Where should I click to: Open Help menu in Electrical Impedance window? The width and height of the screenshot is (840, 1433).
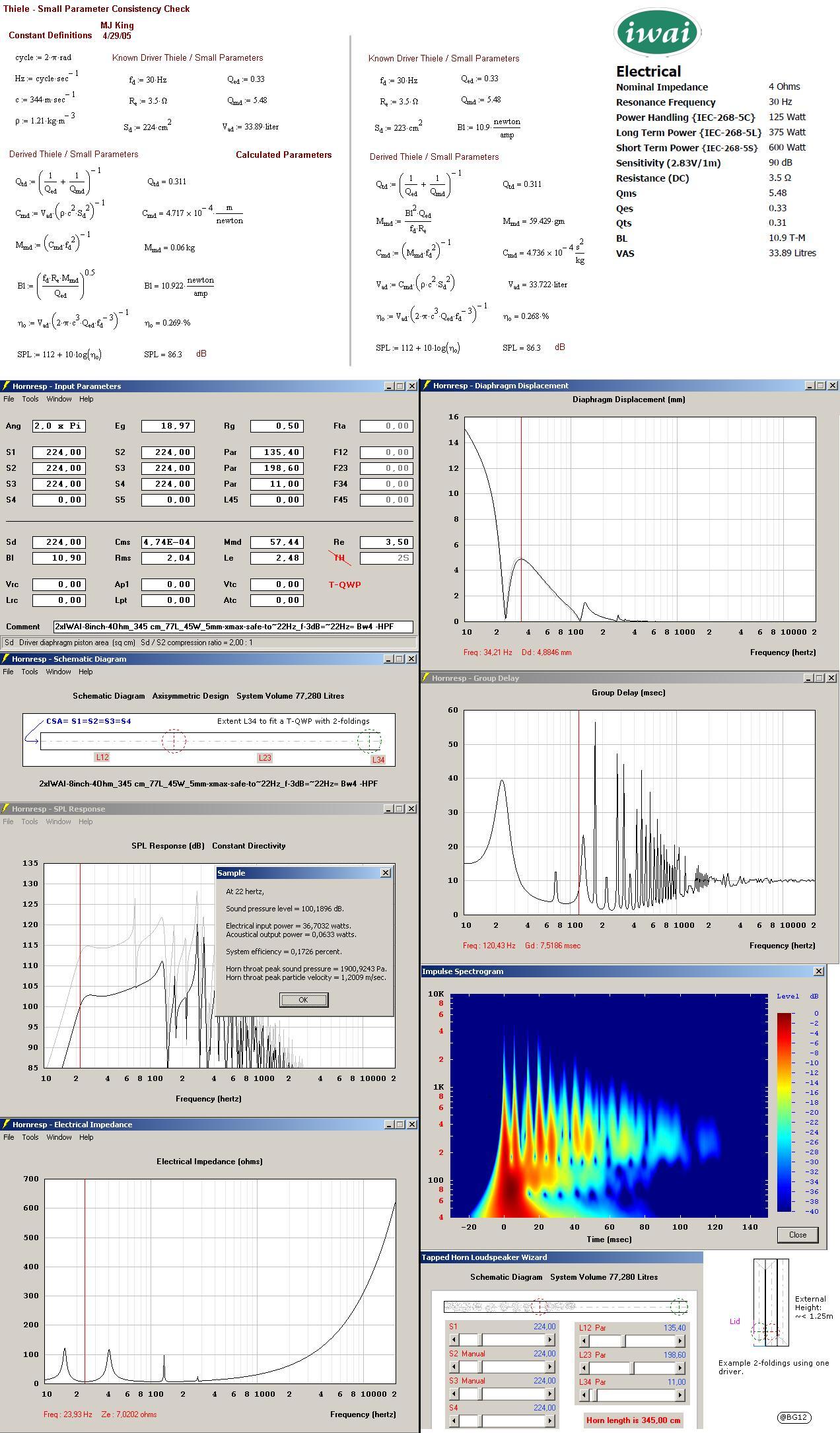87,1137
